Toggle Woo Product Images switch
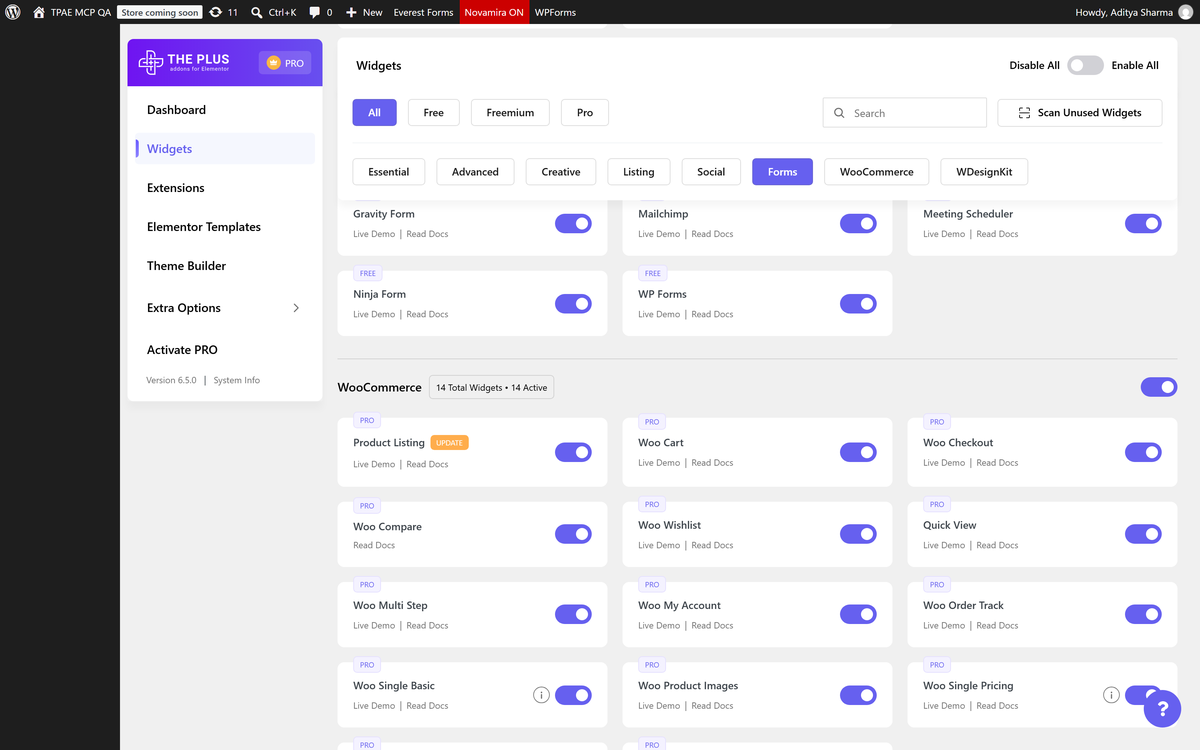 (858, 695)
